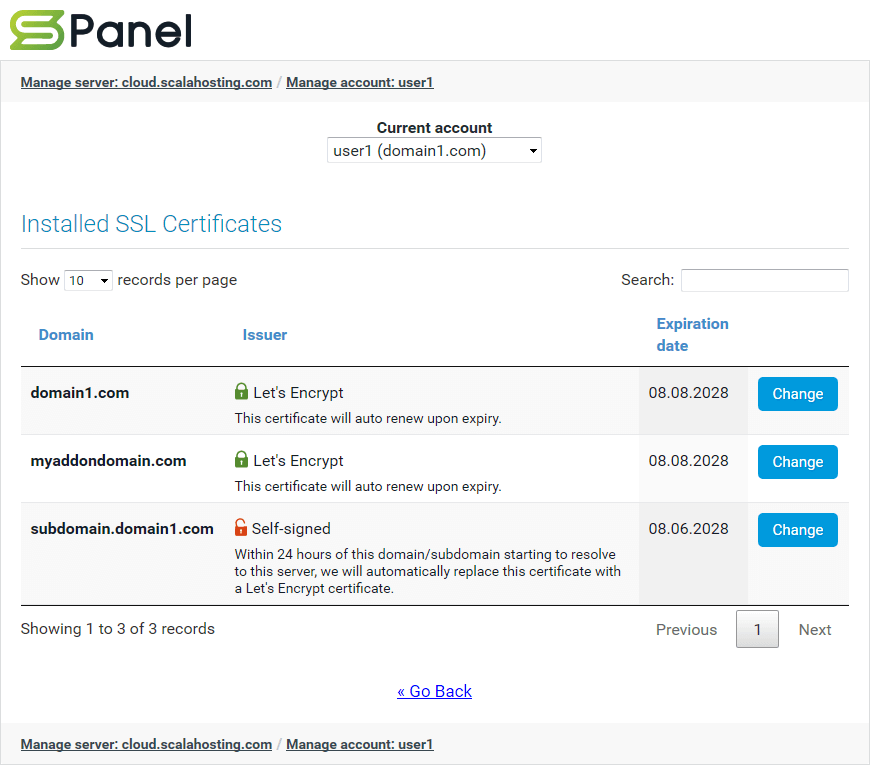The height and width of the screenshot is (765, 870).
Task: Open the Current account dropdown
Action: (434, 151)
